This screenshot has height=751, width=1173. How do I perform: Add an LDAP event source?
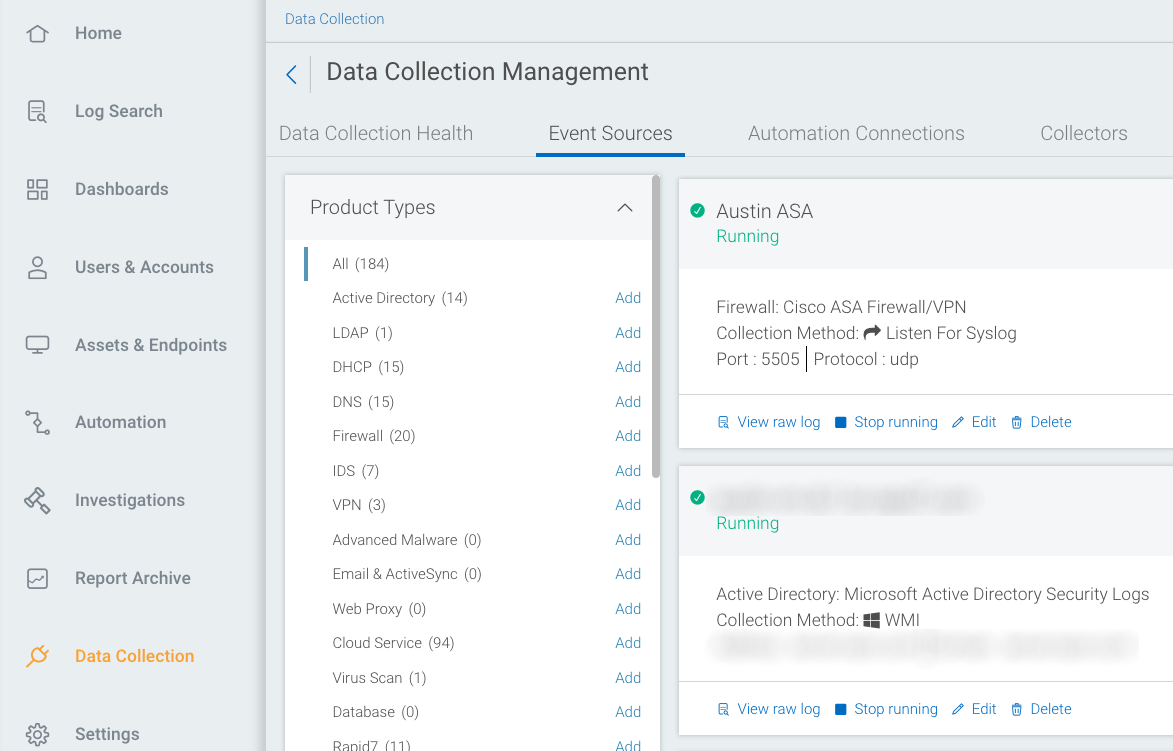(x=628, y=333)
